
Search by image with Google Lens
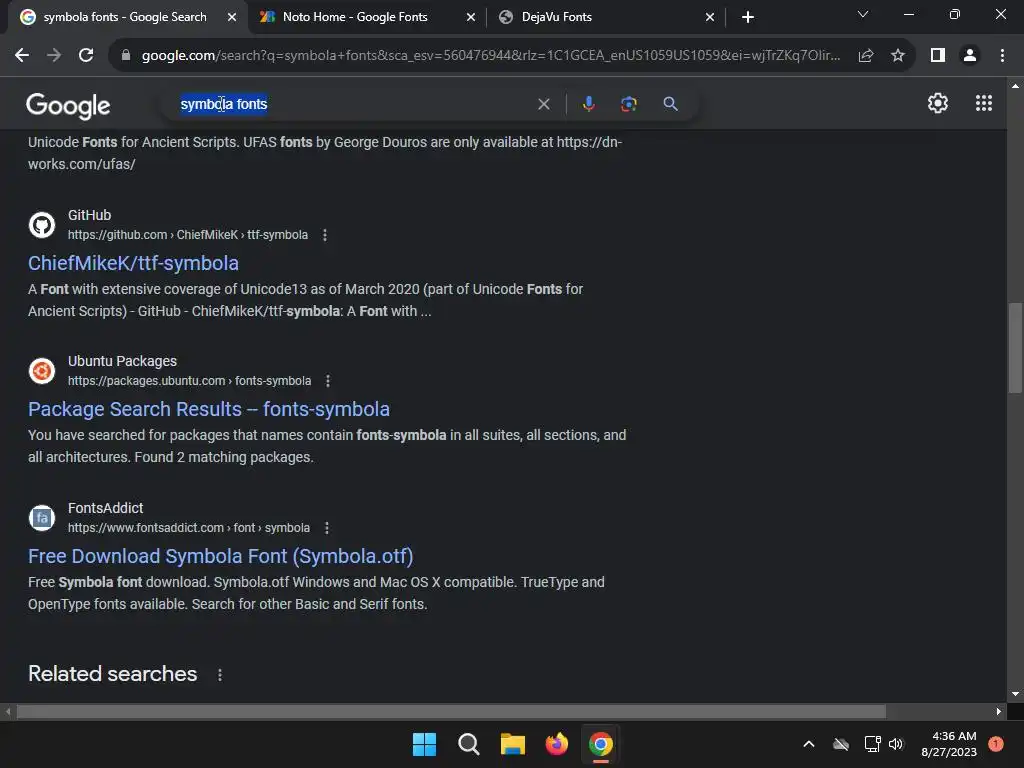coord(629,104)
